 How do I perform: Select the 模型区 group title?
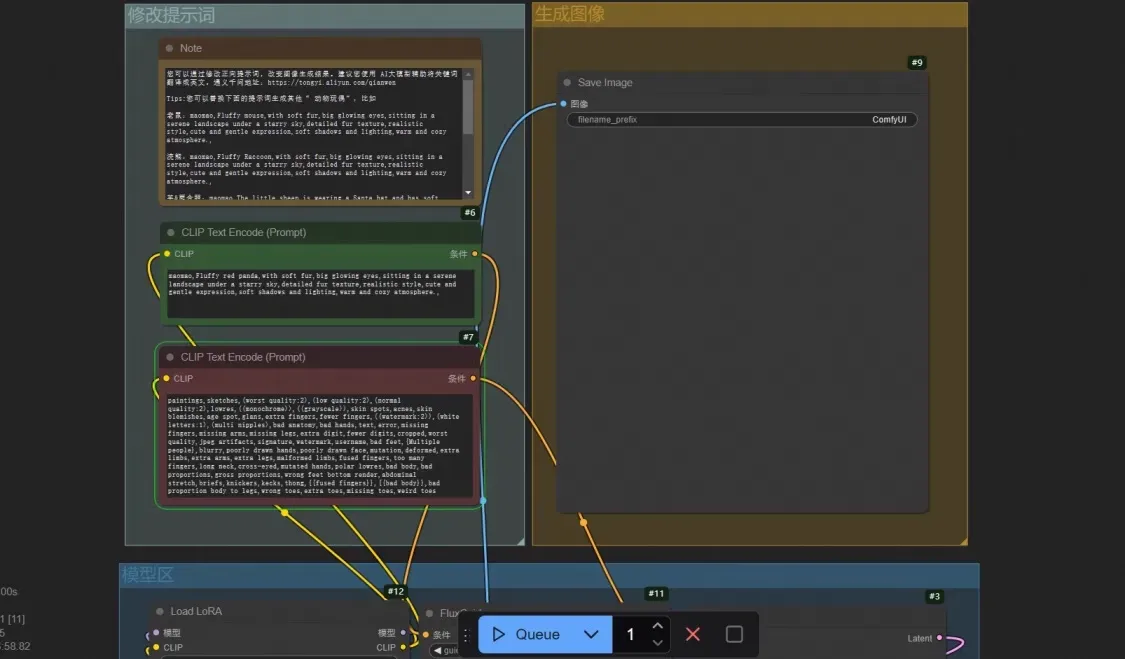coord(148,575)
